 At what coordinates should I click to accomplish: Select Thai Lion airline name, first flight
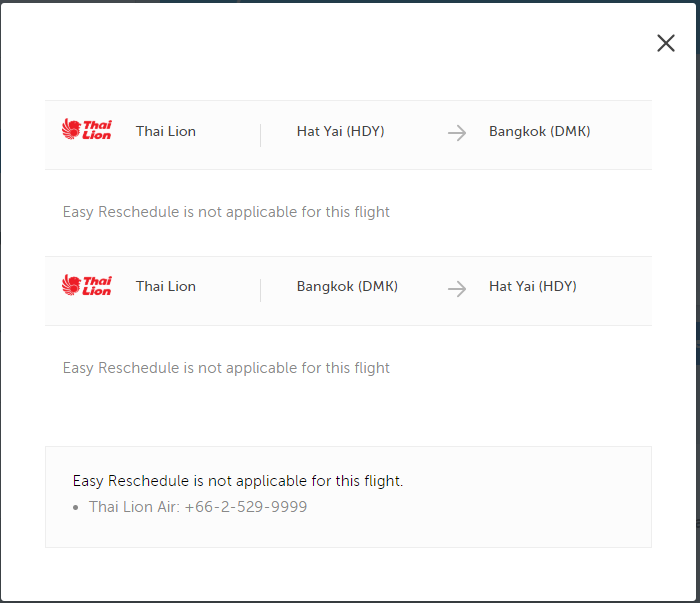click(x=166, y=131)
